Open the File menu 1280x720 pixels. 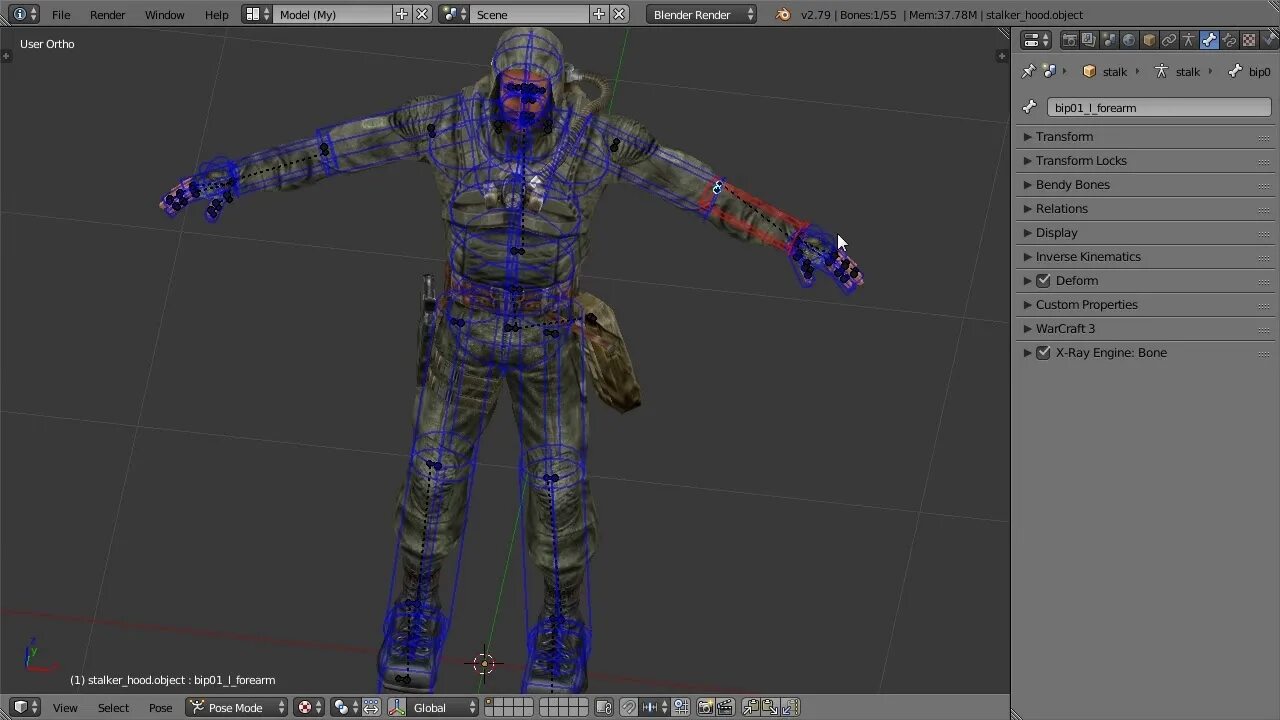pyautogui.click(x=61, y=15)
